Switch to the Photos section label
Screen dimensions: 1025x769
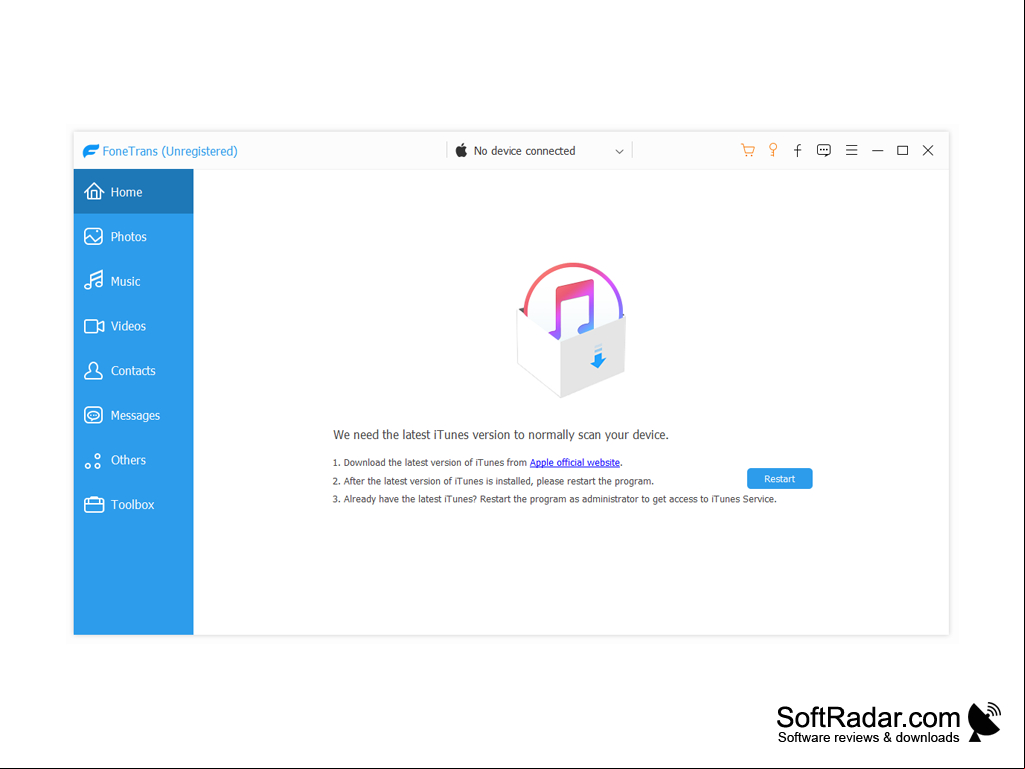(x=129, y=237)
